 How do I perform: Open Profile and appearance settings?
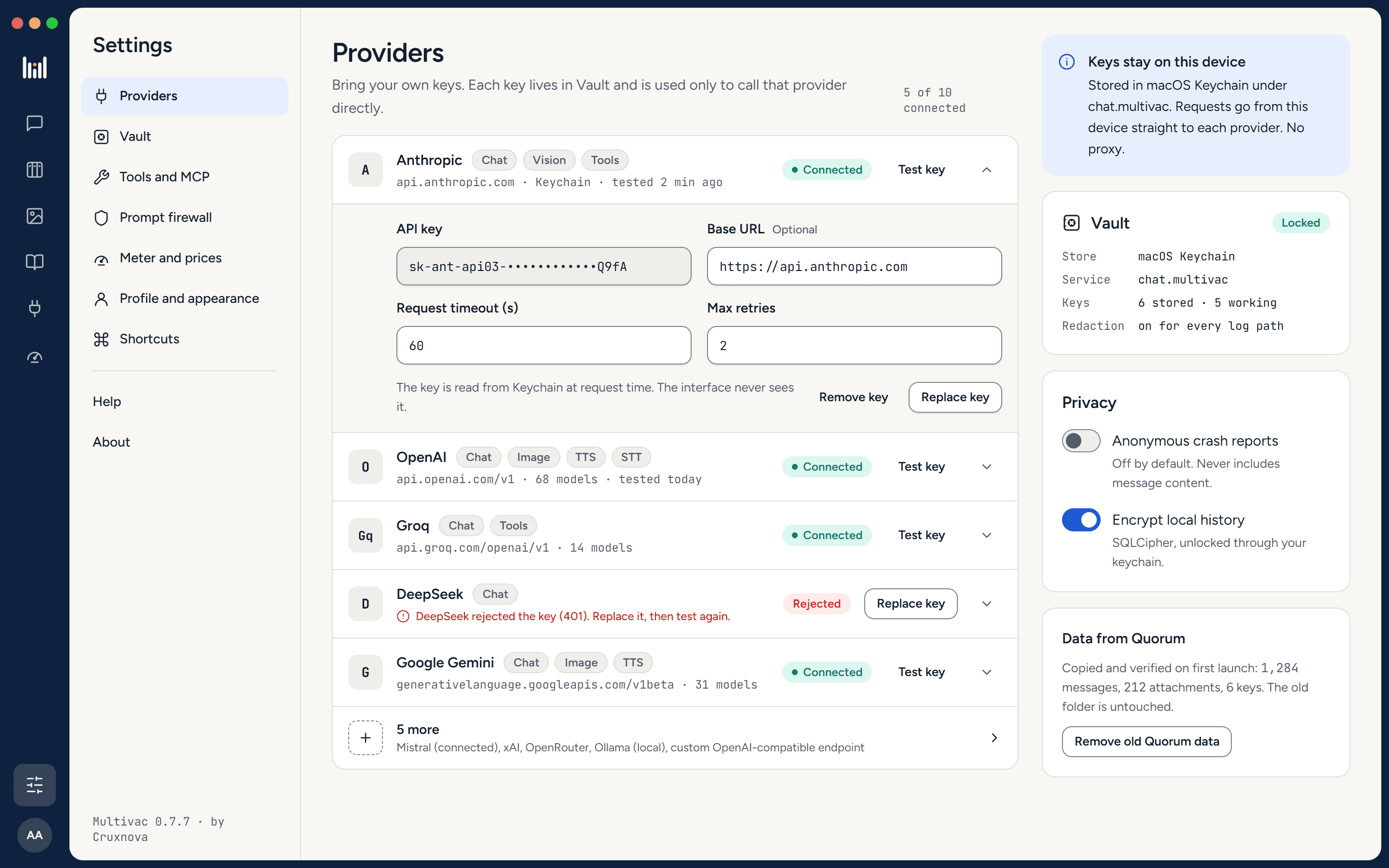pos(184,298)
